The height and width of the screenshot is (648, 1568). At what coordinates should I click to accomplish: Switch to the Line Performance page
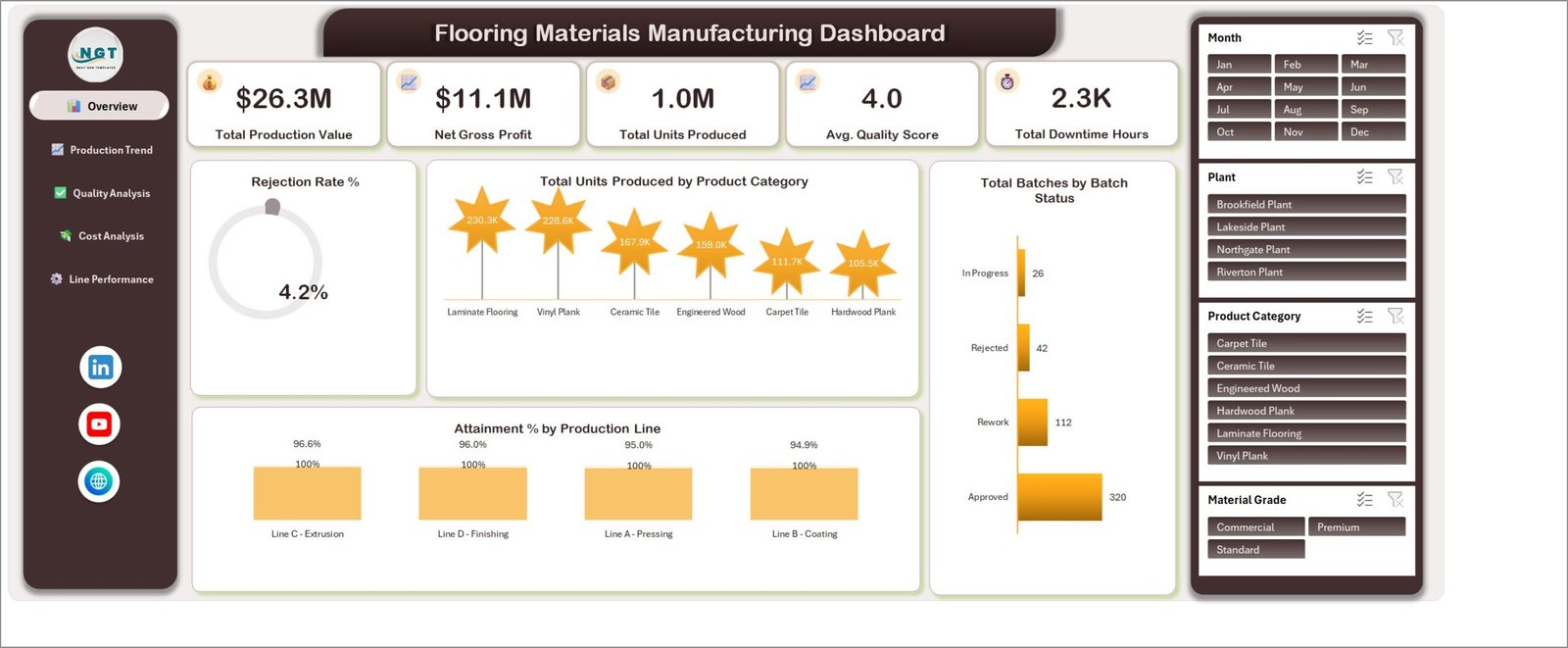102,279
